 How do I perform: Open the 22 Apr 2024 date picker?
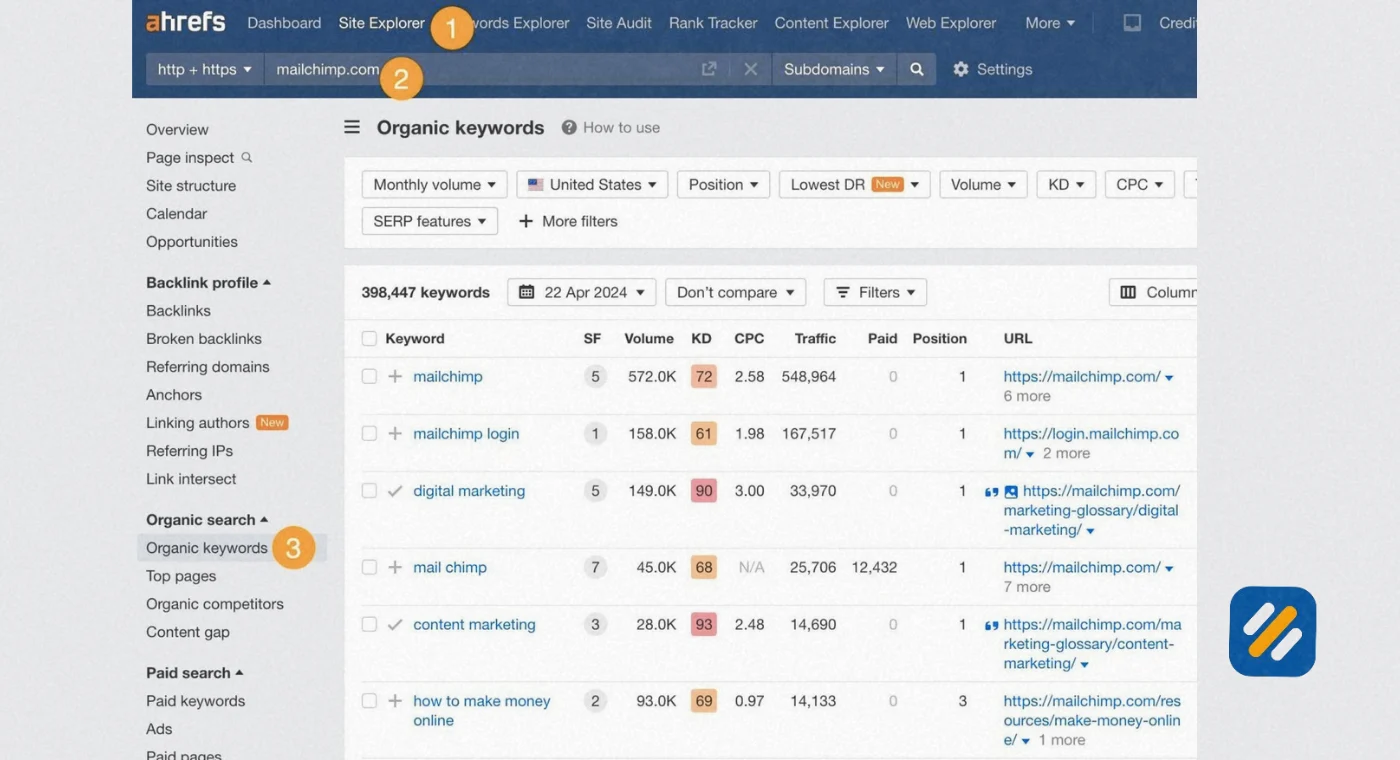tap(582, 292)
